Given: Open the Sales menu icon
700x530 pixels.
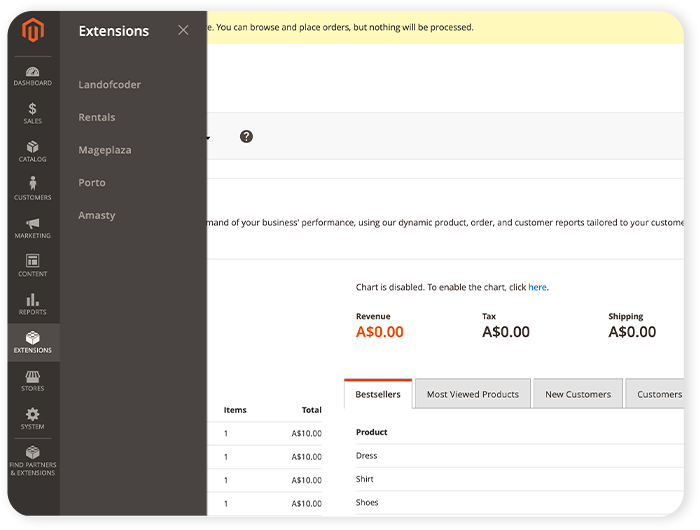Looking at the screenshot, I should [33, 113].
